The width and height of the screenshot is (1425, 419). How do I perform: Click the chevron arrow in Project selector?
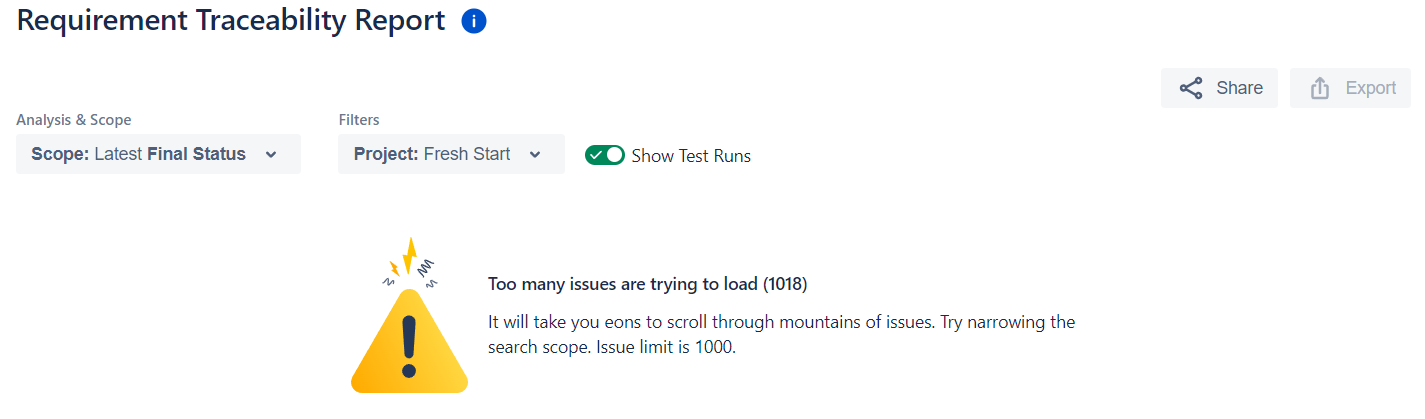[535, 155]
